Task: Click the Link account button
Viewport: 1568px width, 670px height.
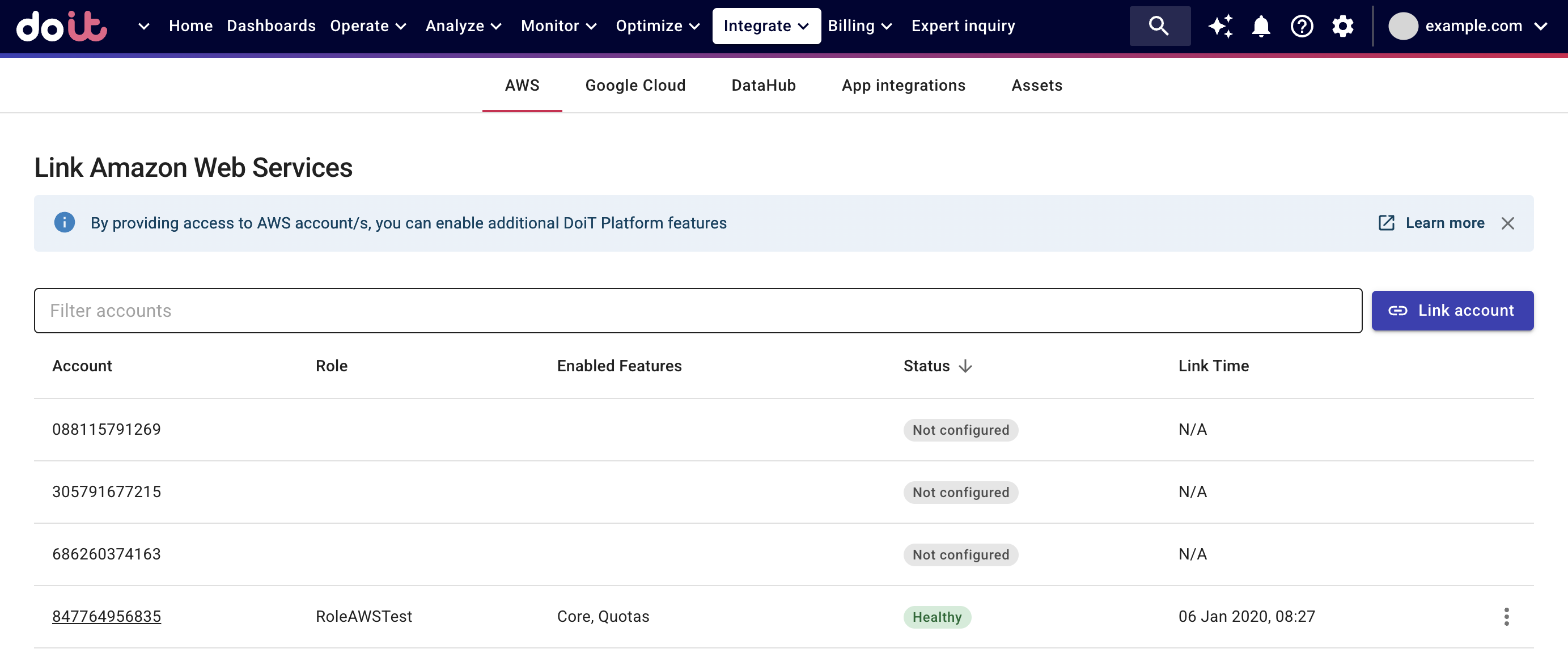Action: click(1452, 311)
